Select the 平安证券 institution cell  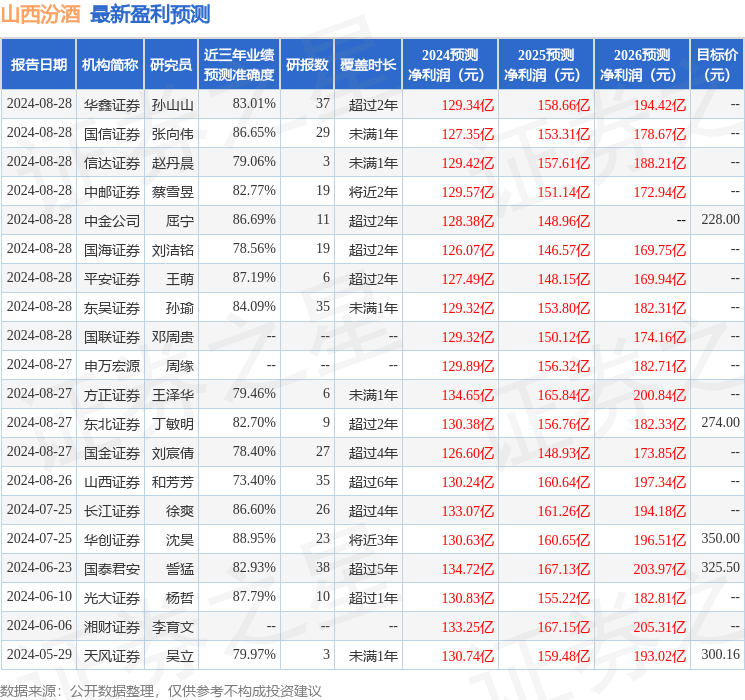[x=112, y=279]
